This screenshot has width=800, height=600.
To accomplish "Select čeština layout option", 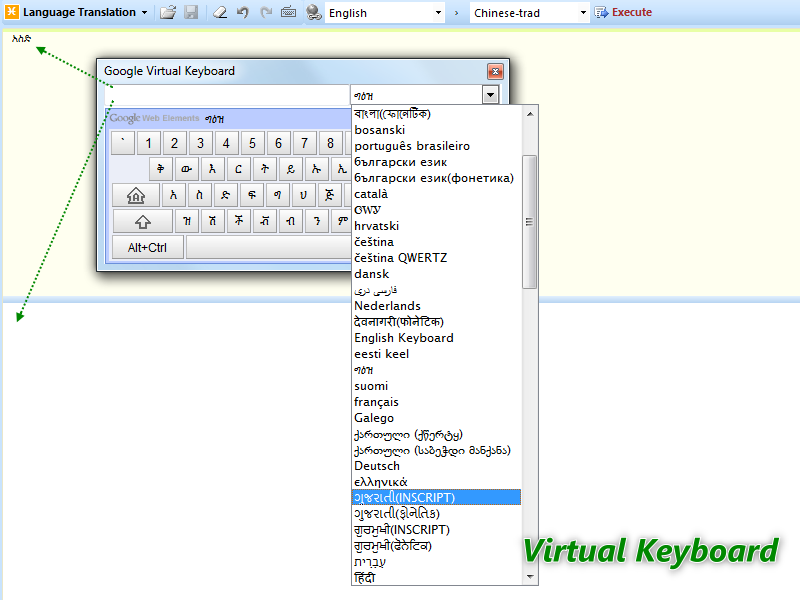I will coord(436,242).
